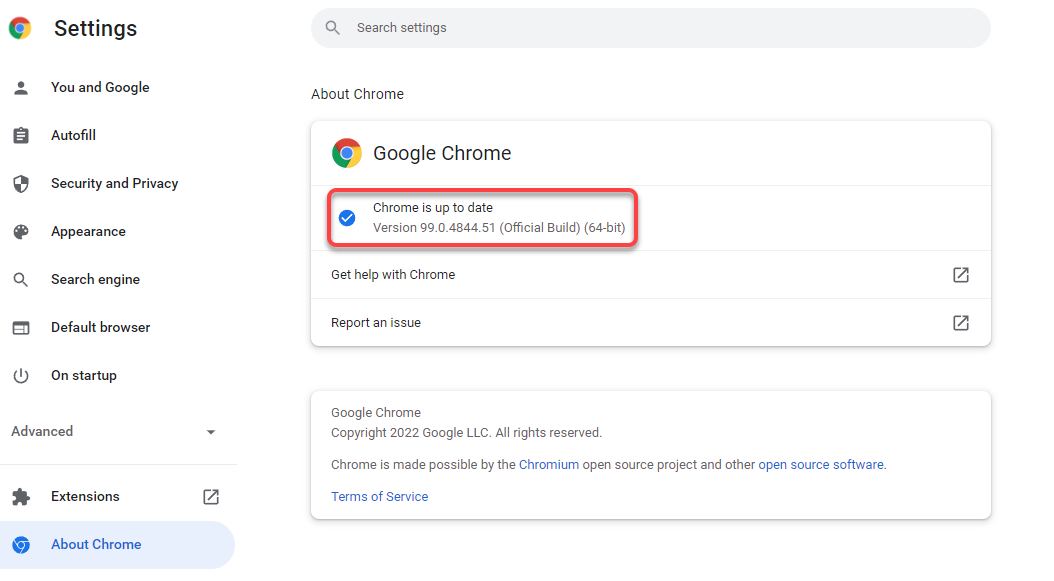Open the Terms of Service link

tap(379, 497)
